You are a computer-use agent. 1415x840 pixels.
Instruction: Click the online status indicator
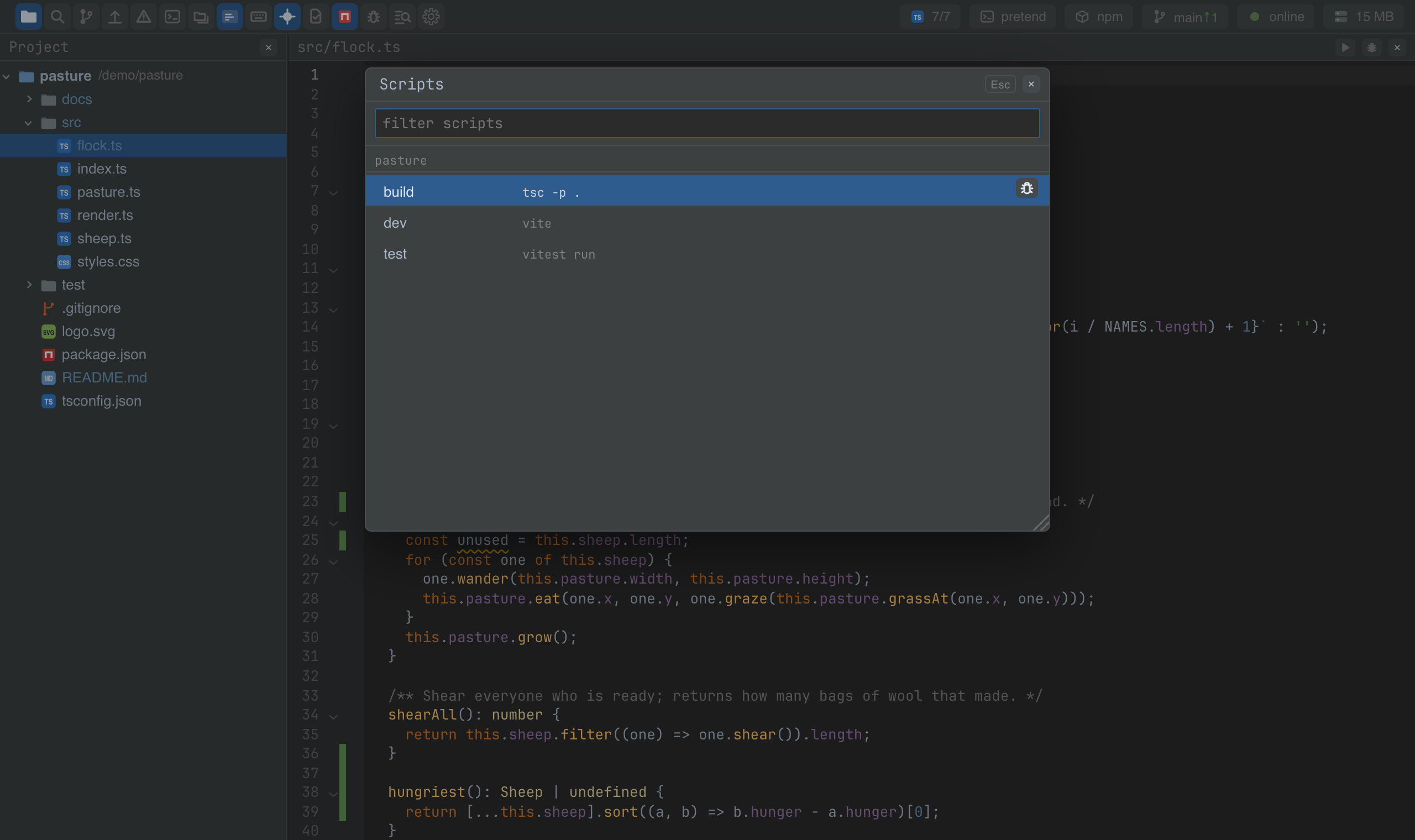pos(1276,17)
